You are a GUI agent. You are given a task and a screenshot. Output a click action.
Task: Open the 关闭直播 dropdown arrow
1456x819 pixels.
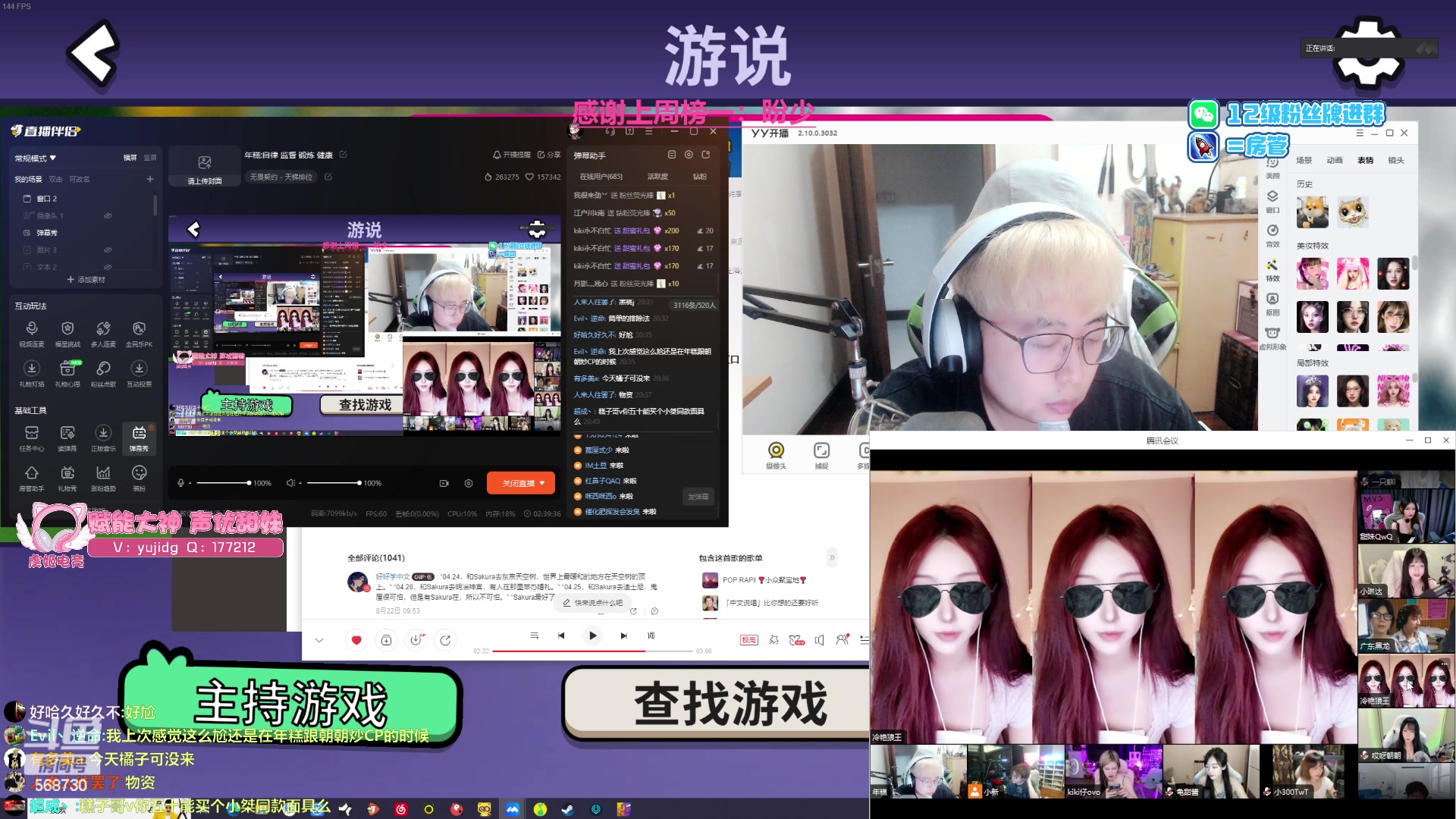coord(542,483)
